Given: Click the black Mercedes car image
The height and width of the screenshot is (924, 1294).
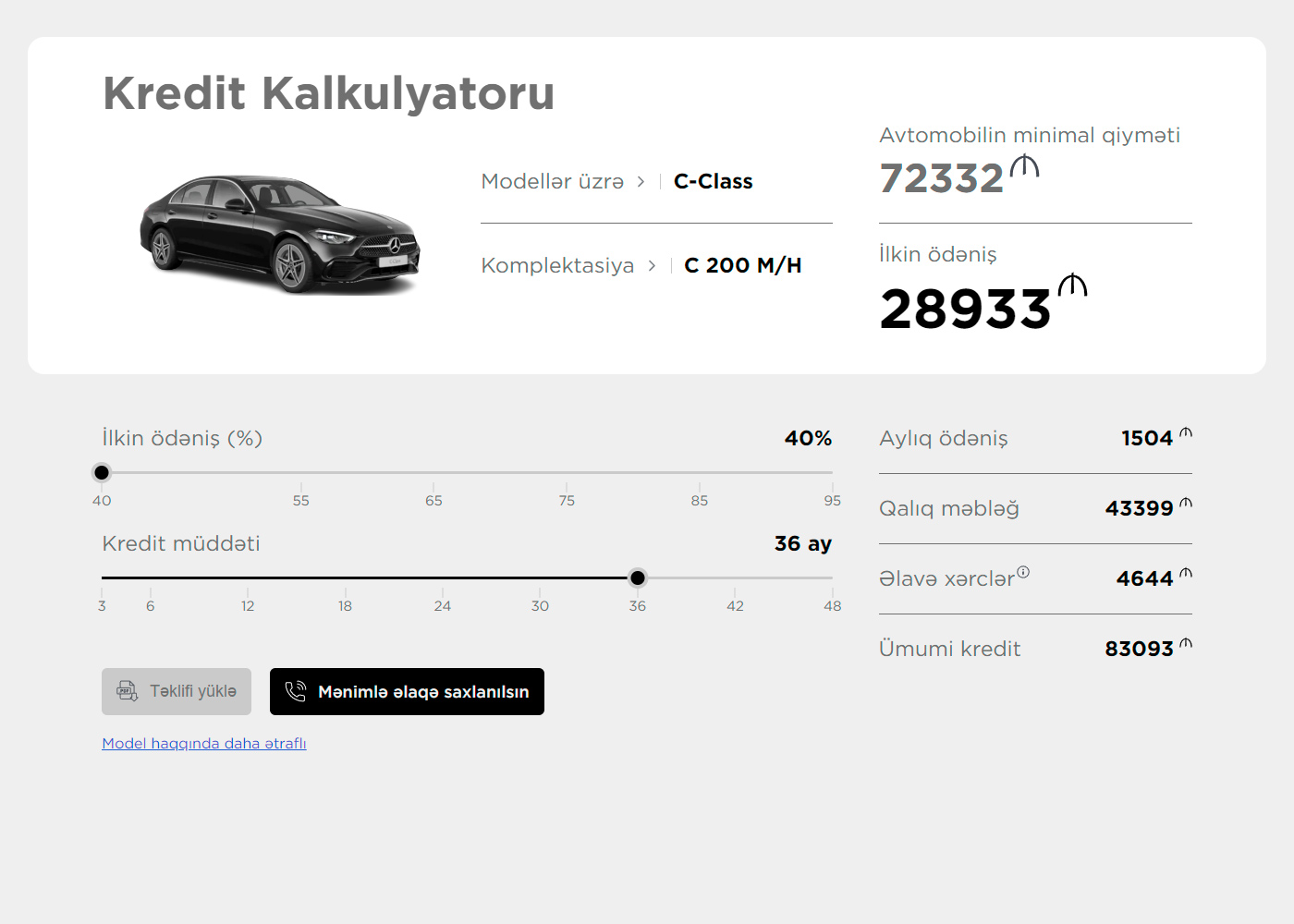Looking at the screenshot, I should coord(280,235).
